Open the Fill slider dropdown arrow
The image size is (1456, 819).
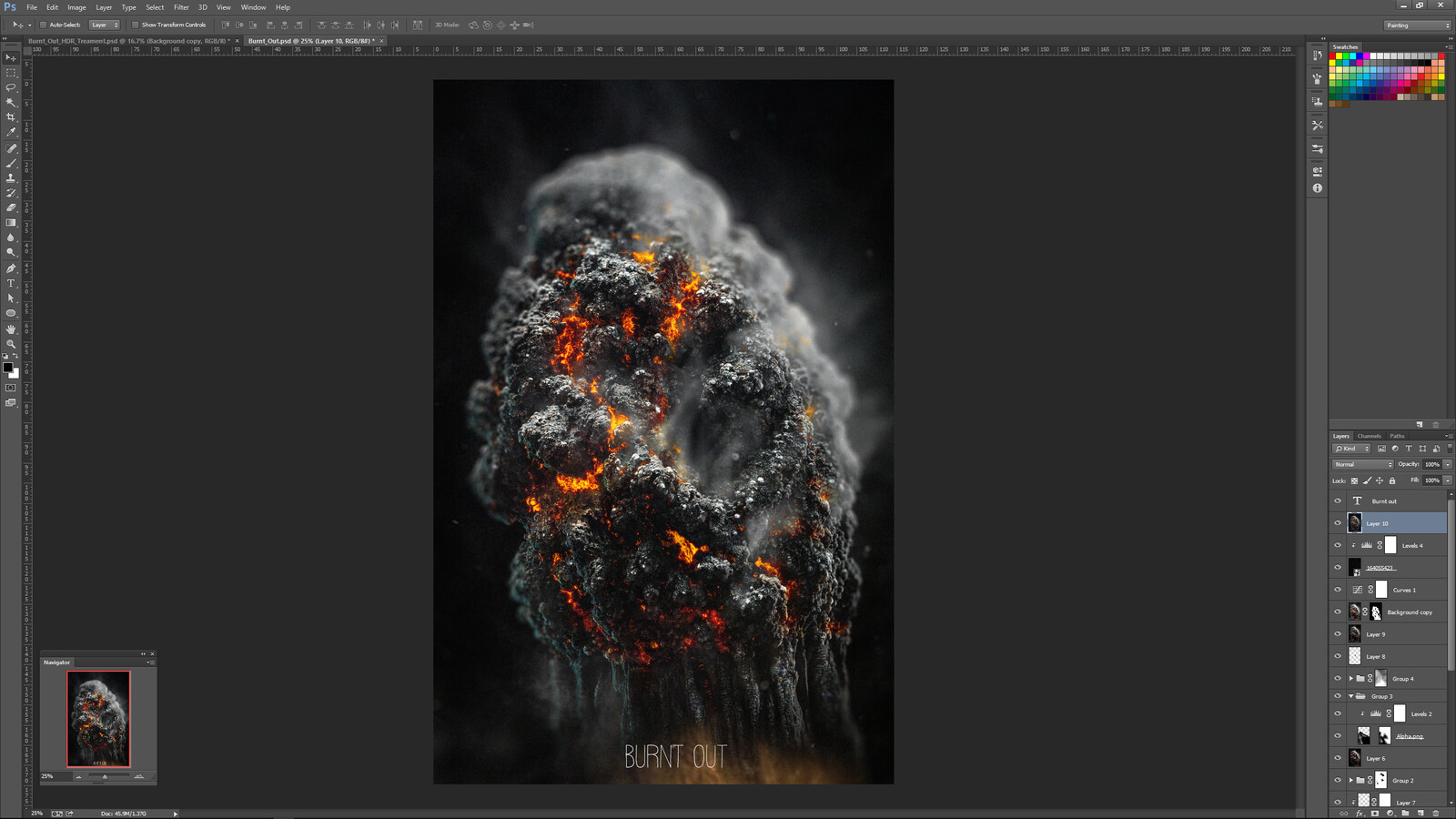tap(1448, 480)
